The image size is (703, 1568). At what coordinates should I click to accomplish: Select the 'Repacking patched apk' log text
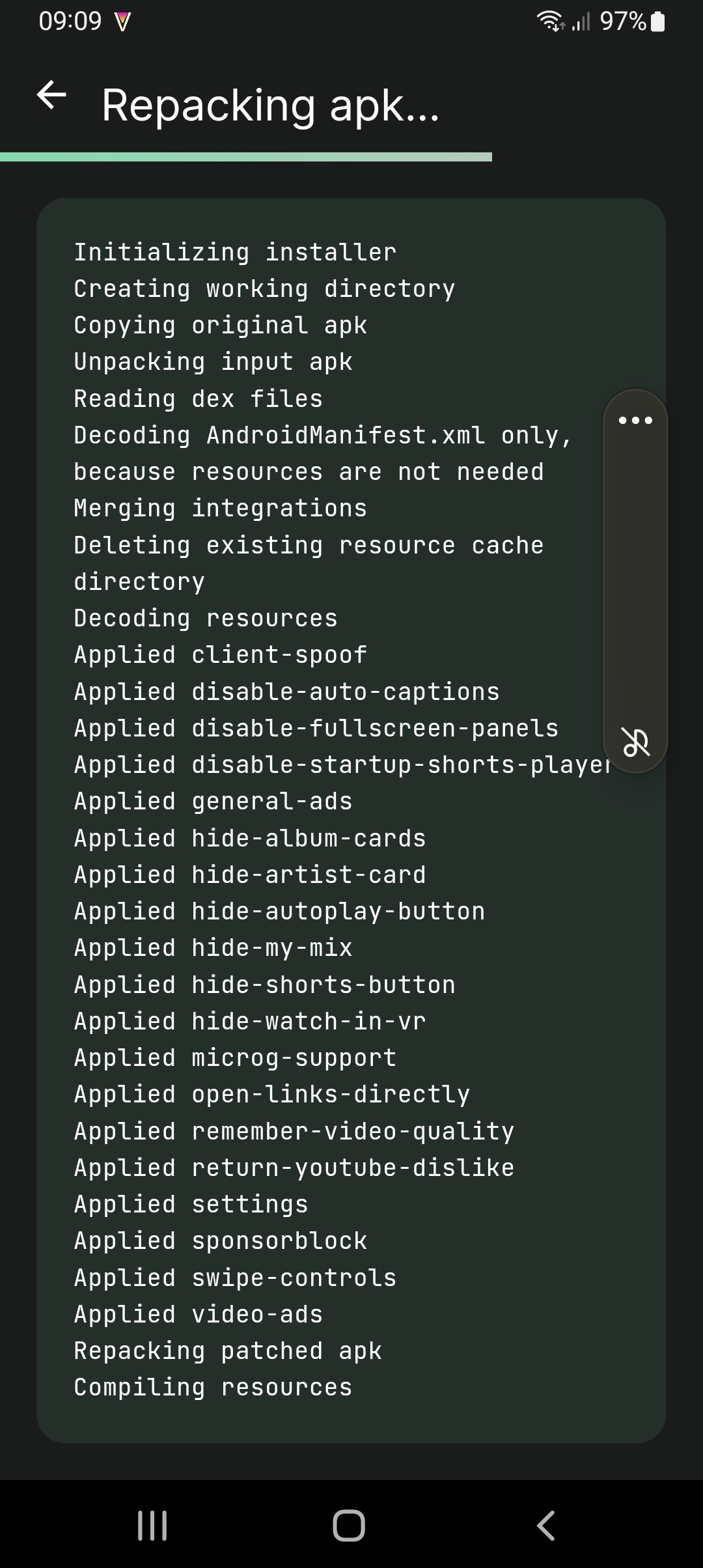click(x=228, y=1350)
